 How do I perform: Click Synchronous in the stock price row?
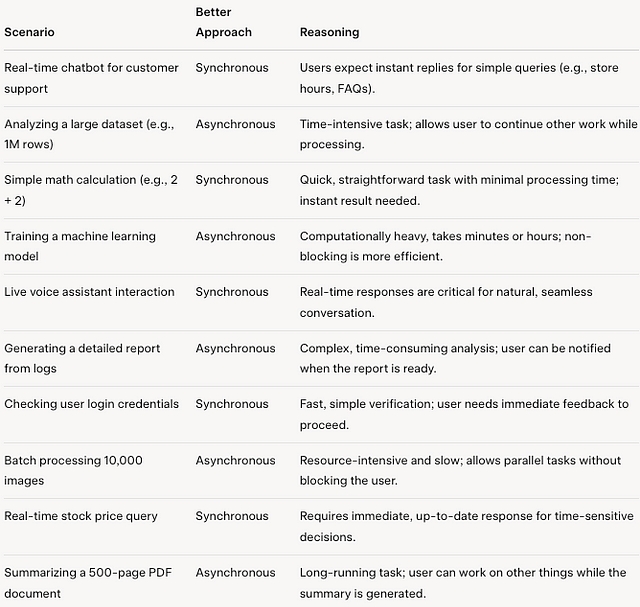pyautogui.click(x=232, y=516)
